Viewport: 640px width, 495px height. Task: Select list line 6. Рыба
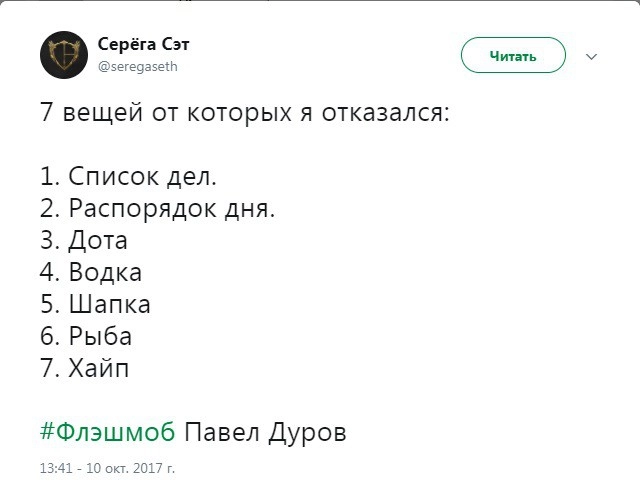[x=86, y=336]
